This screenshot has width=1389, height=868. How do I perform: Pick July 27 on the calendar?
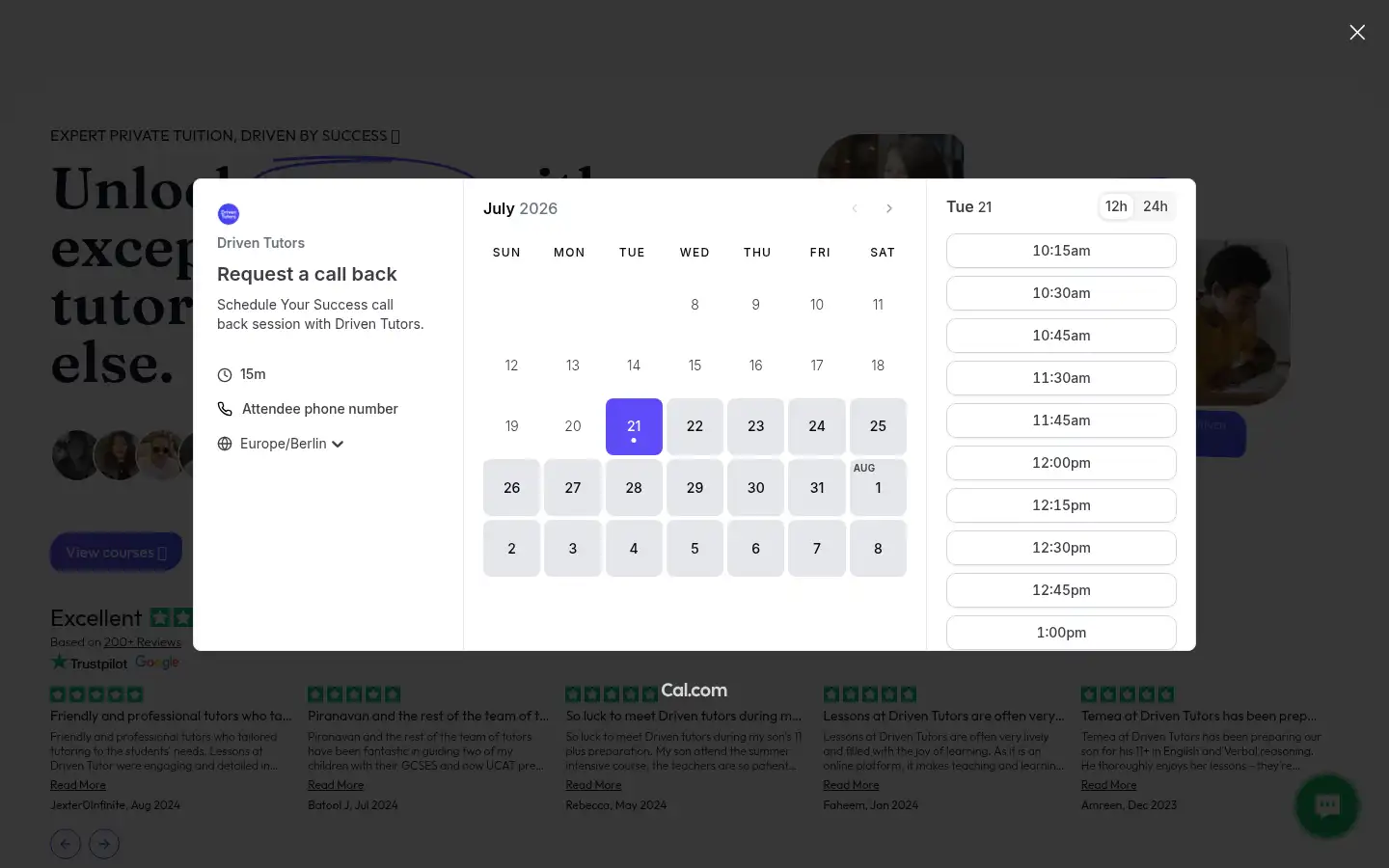pyautogui.click(x=573, y=488)
